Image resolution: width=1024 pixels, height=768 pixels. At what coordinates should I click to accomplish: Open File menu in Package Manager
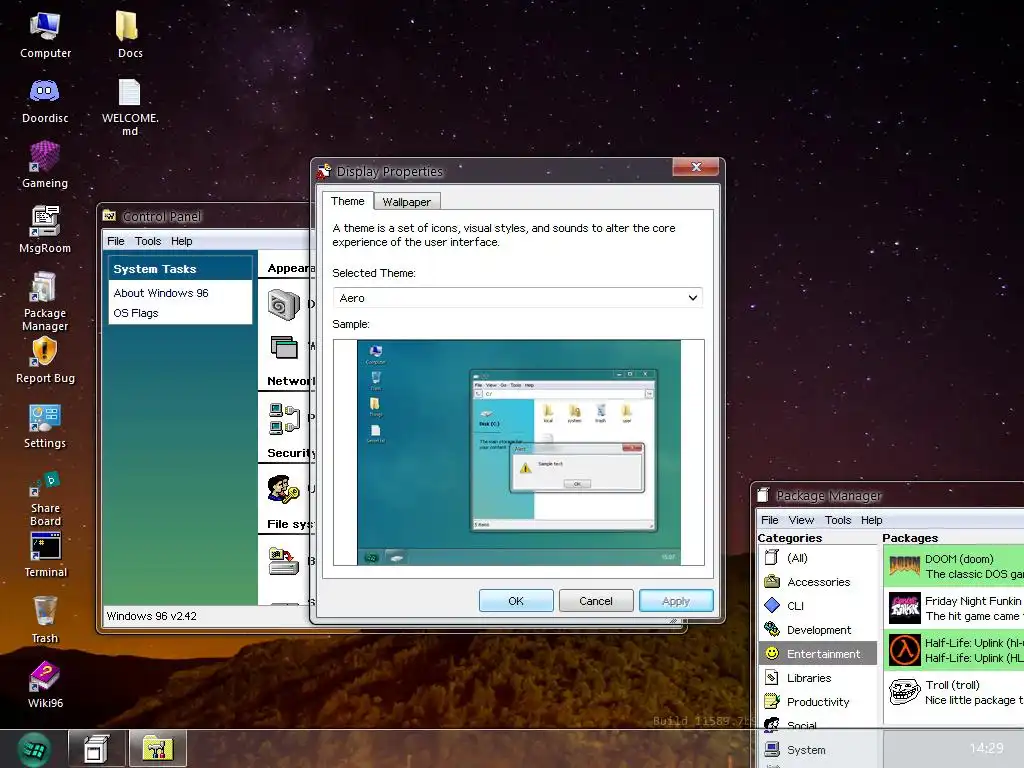point(770,520)
